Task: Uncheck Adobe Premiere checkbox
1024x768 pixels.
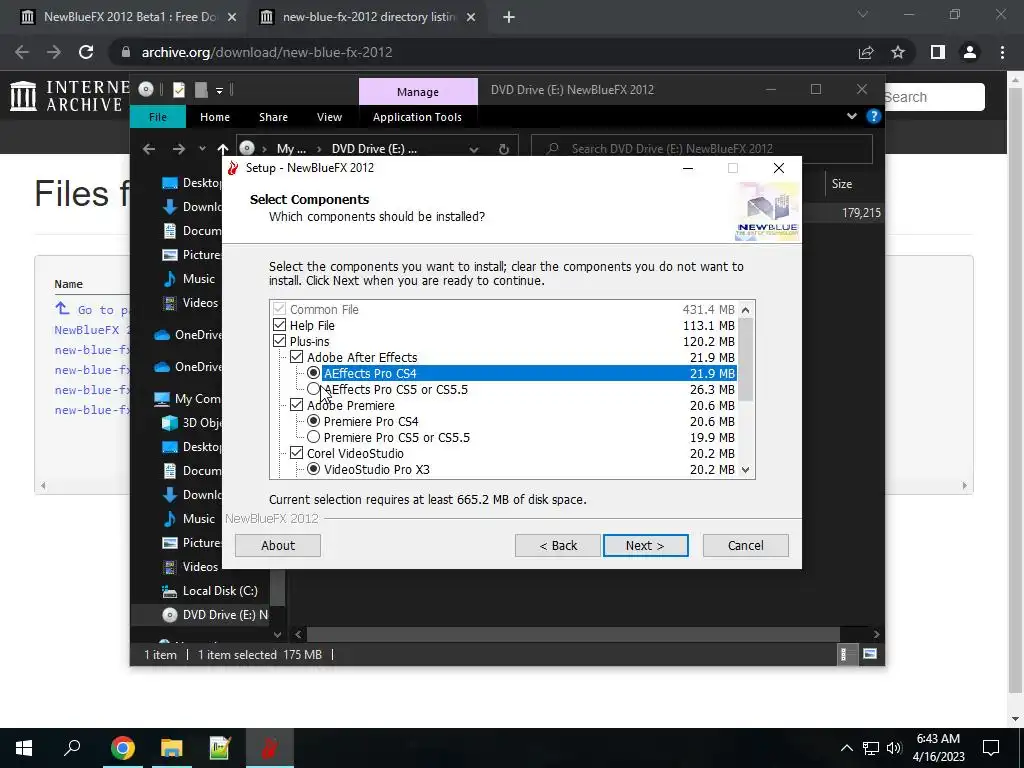Action: pos(296,405)
